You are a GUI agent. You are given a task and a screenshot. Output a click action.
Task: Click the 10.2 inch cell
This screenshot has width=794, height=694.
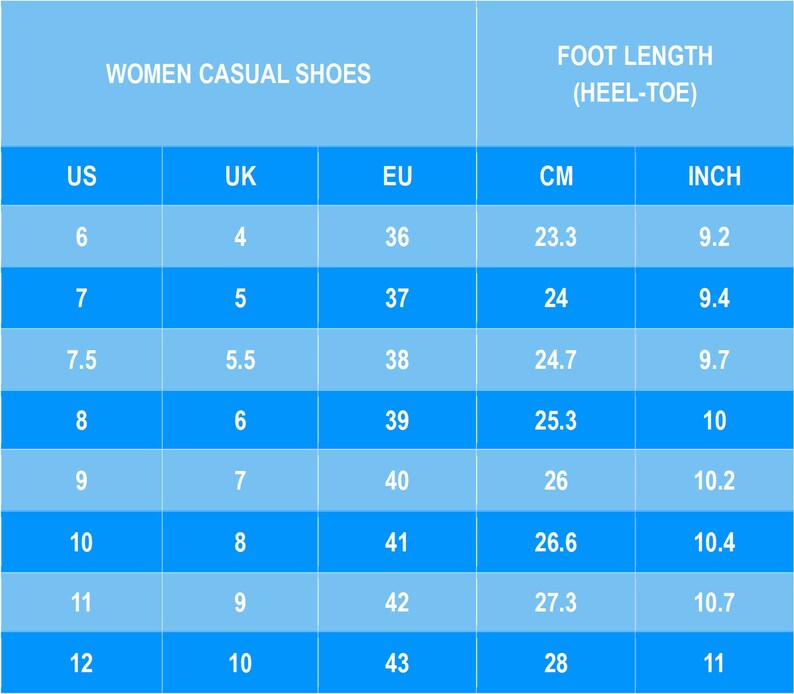pyautogui.click(x=714, y=480)
